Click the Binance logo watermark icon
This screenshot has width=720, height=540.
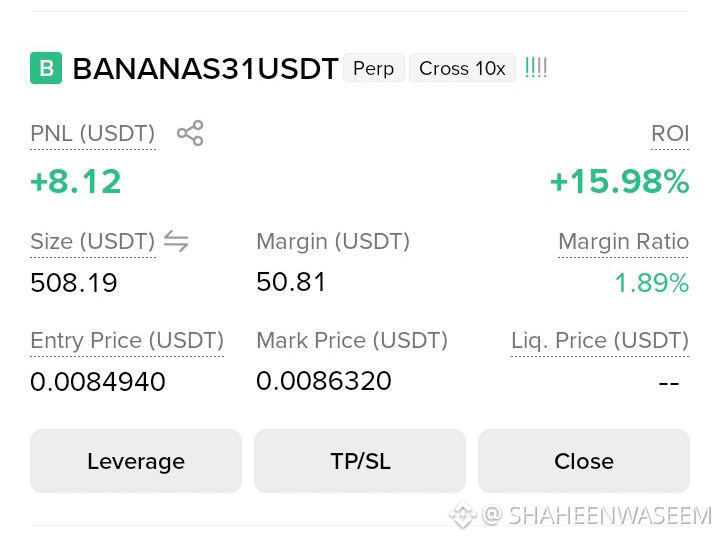(x=463, y=515)
